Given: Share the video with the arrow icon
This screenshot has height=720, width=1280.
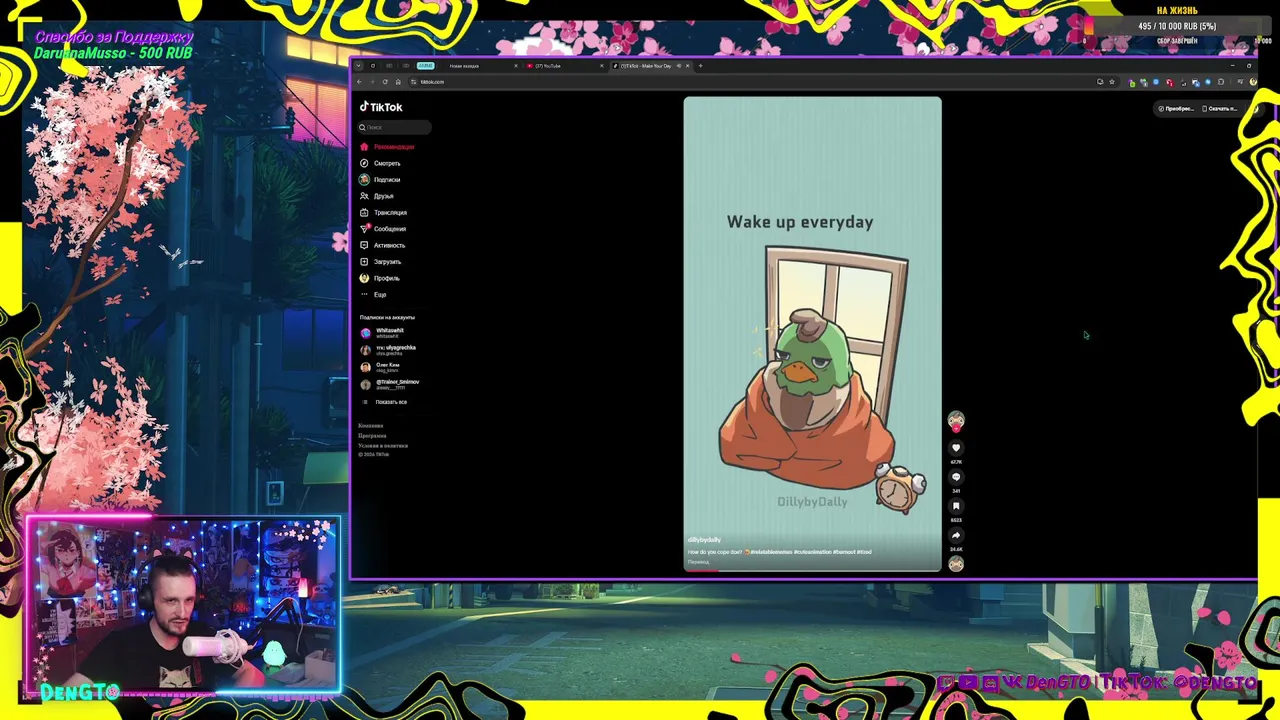Looking at the screenshot, I should [956, 535].
